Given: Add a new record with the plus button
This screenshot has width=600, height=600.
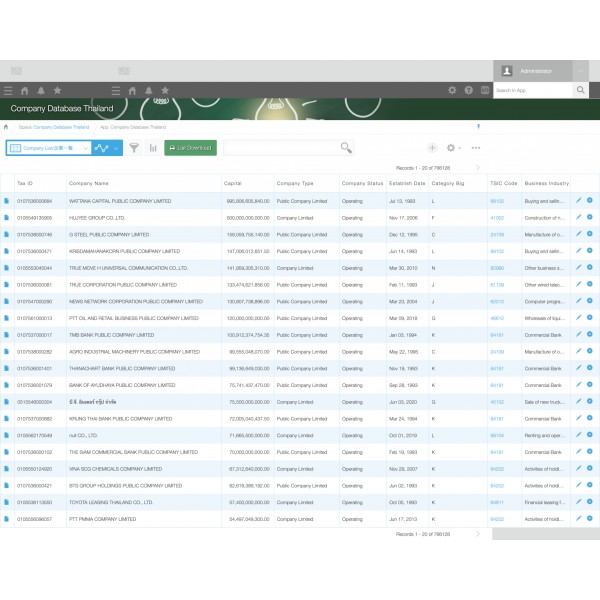Looking at the screenshot, I should (x=432, y=148).
